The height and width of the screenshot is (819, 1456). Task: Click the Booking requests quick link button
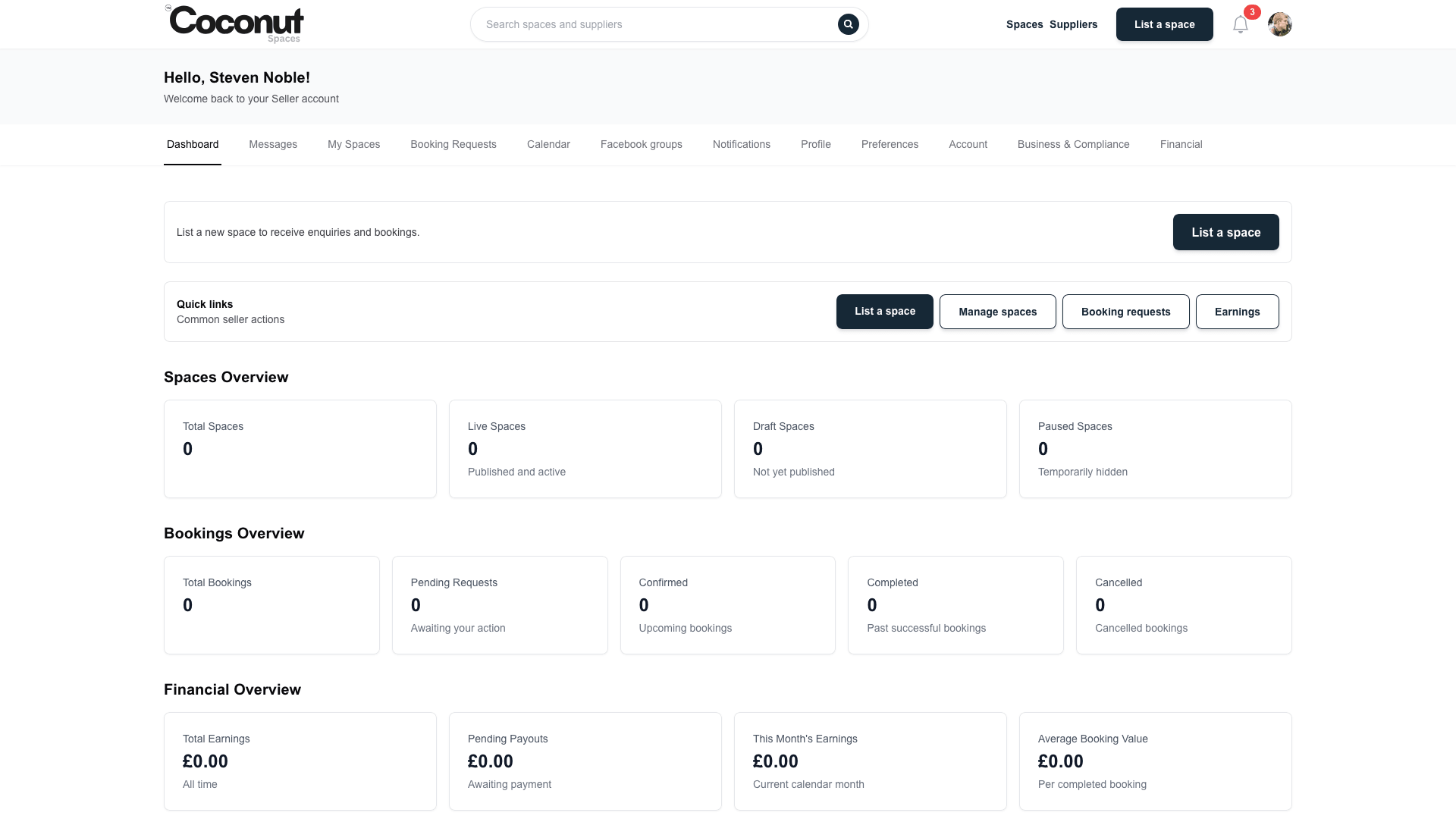pos(1125,312)
